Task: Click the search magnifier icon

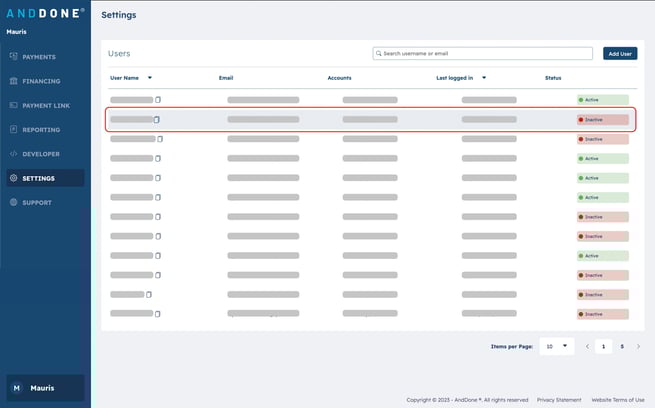Action: pos(378,53)
